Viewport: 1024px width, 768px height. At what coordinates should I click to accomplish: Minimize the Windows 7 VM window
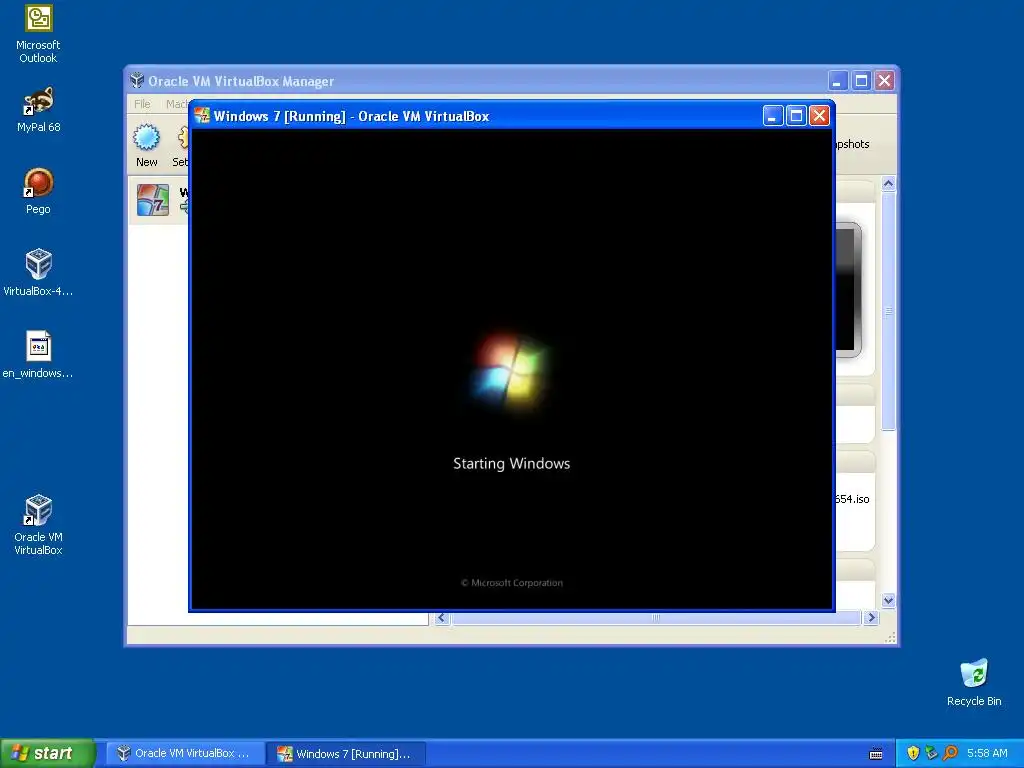tap(773, 116)
